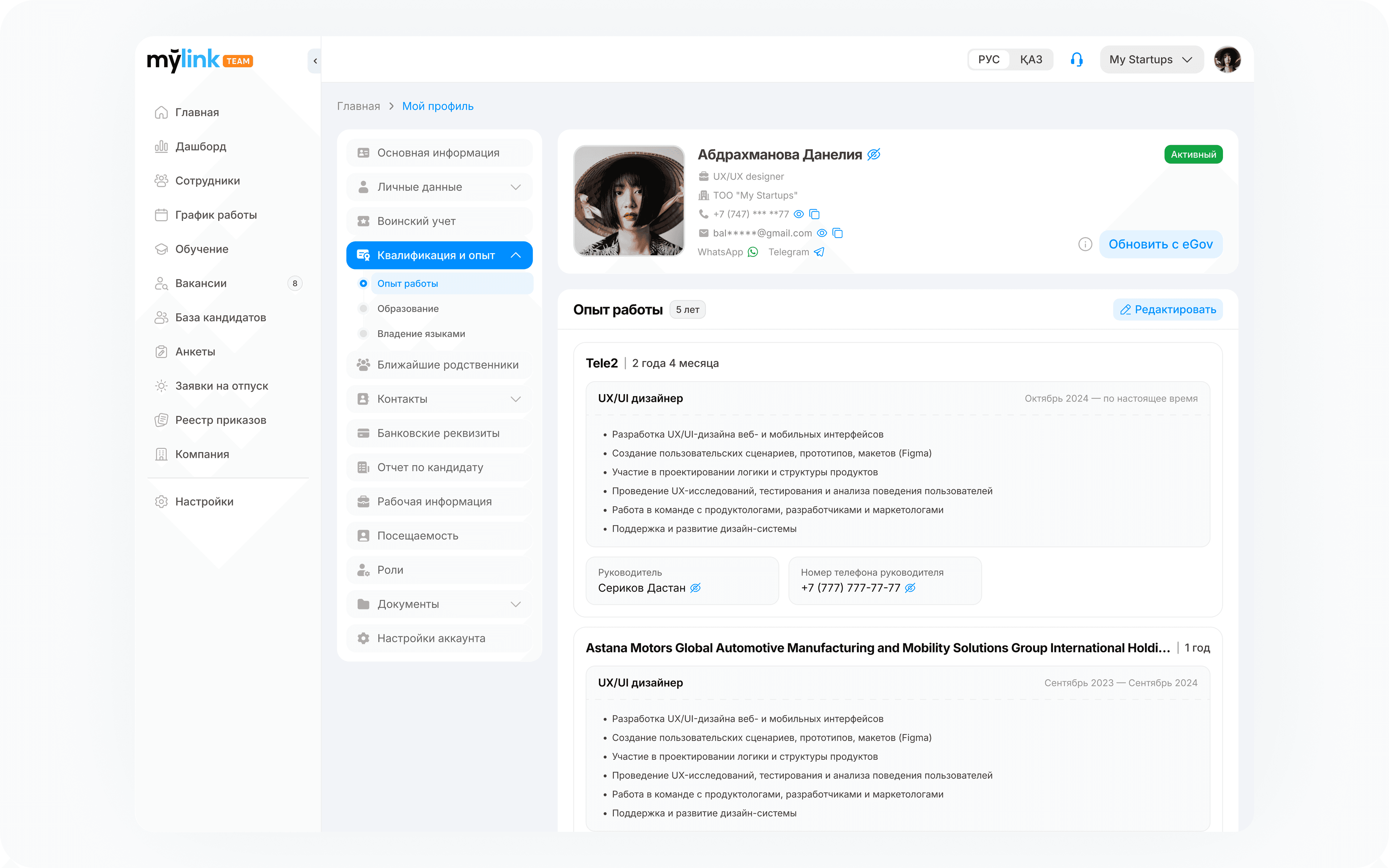Screen dimensions: 1389x868
Task: Click the Tele2 company heading
Action: coord(602,363)
